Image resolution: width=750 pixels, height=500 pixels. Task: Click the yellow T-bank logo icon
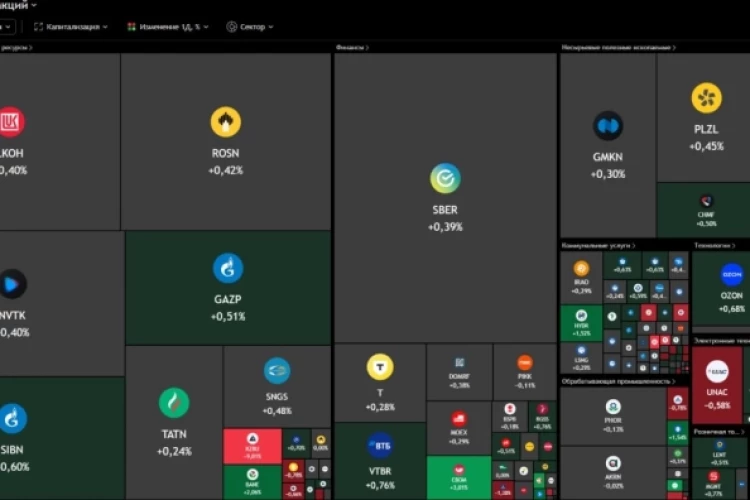tap(380, 367)
